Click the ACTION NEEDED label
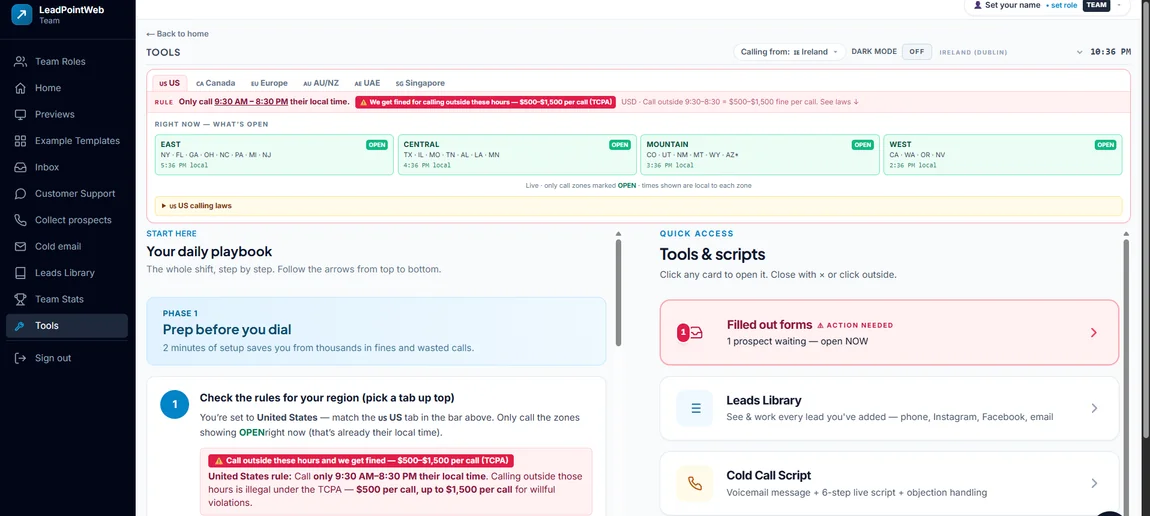The width and height of the screenshot is (1150, 516). click(855, 325)
